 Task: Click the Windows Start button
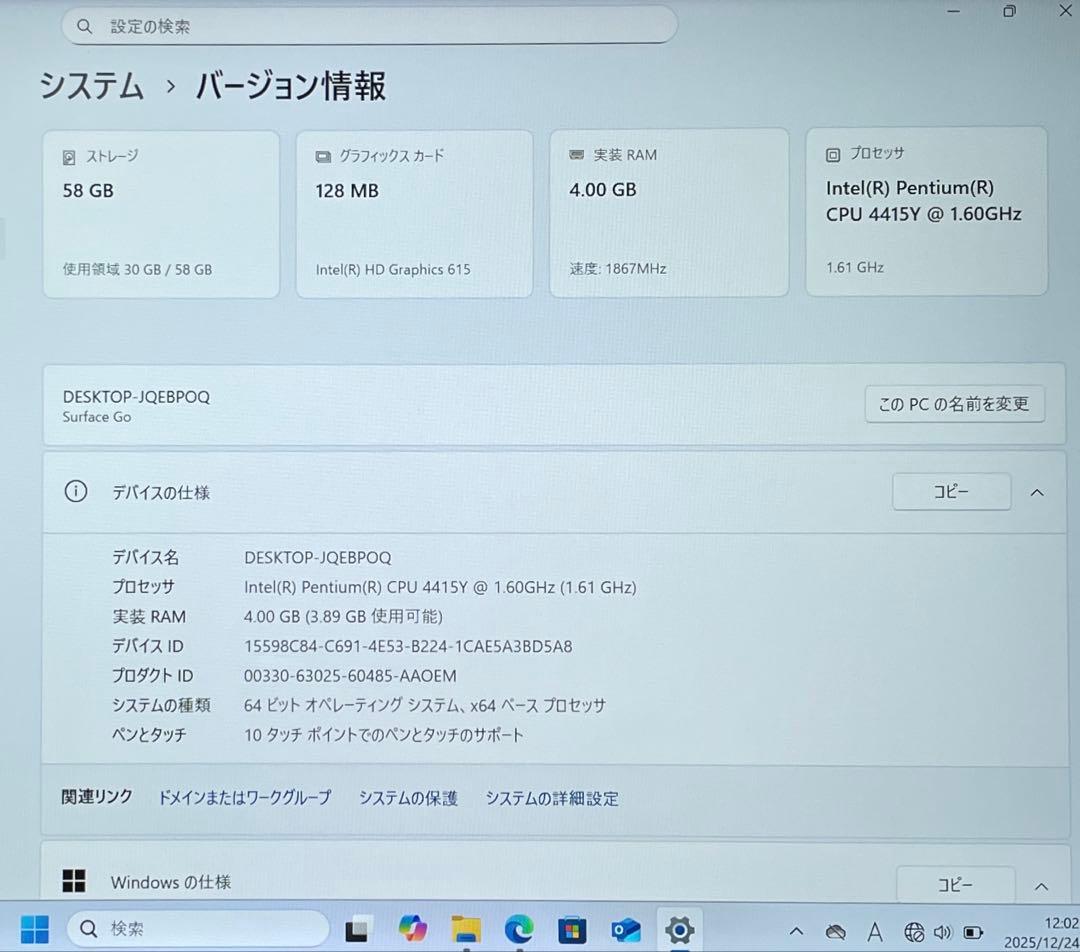point(36,929)
